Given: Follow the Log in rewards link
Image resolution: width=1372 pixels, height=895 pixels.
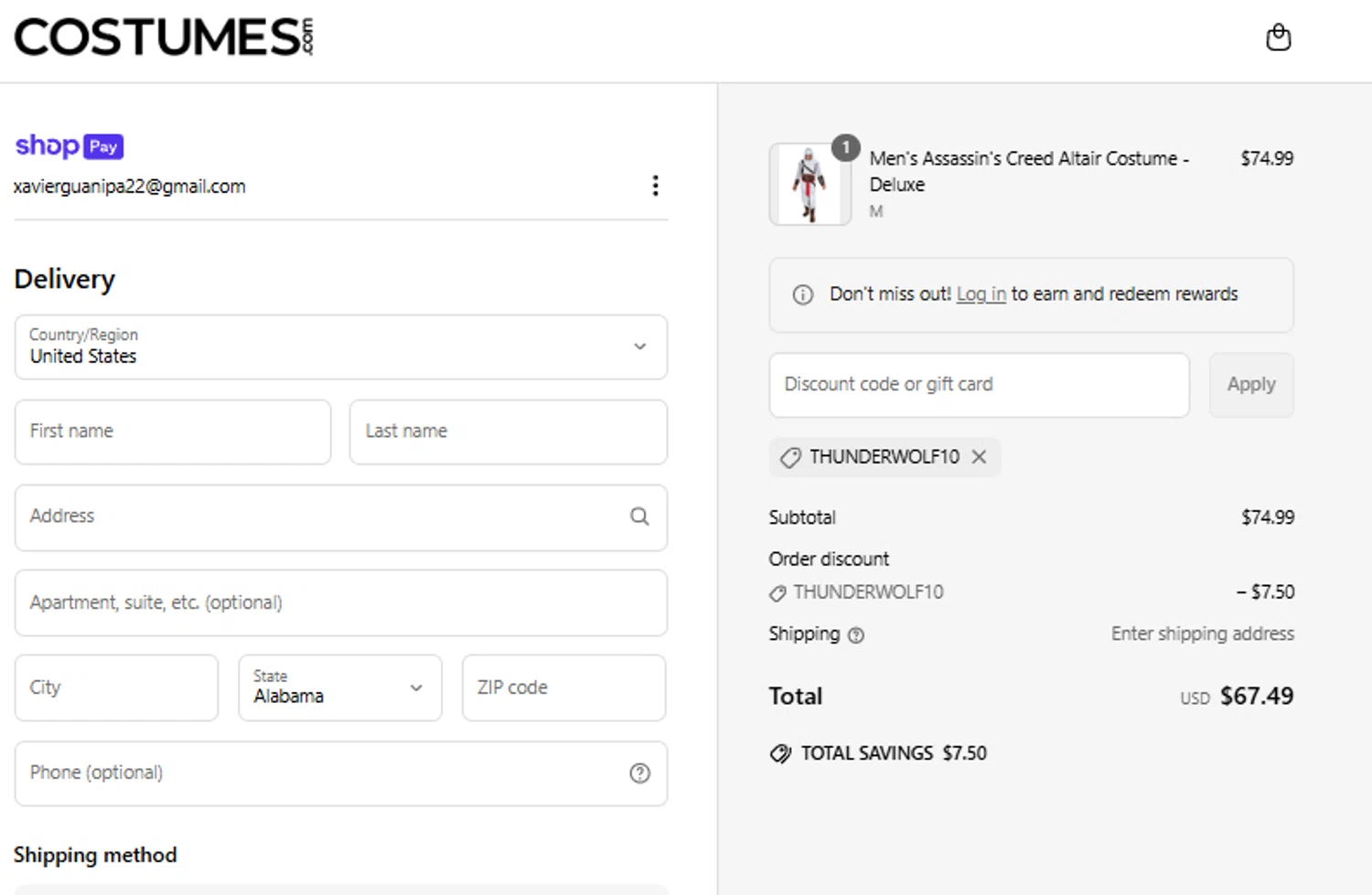Looking at the screenshot, I should pyautogui.click(x=981, y=294).
